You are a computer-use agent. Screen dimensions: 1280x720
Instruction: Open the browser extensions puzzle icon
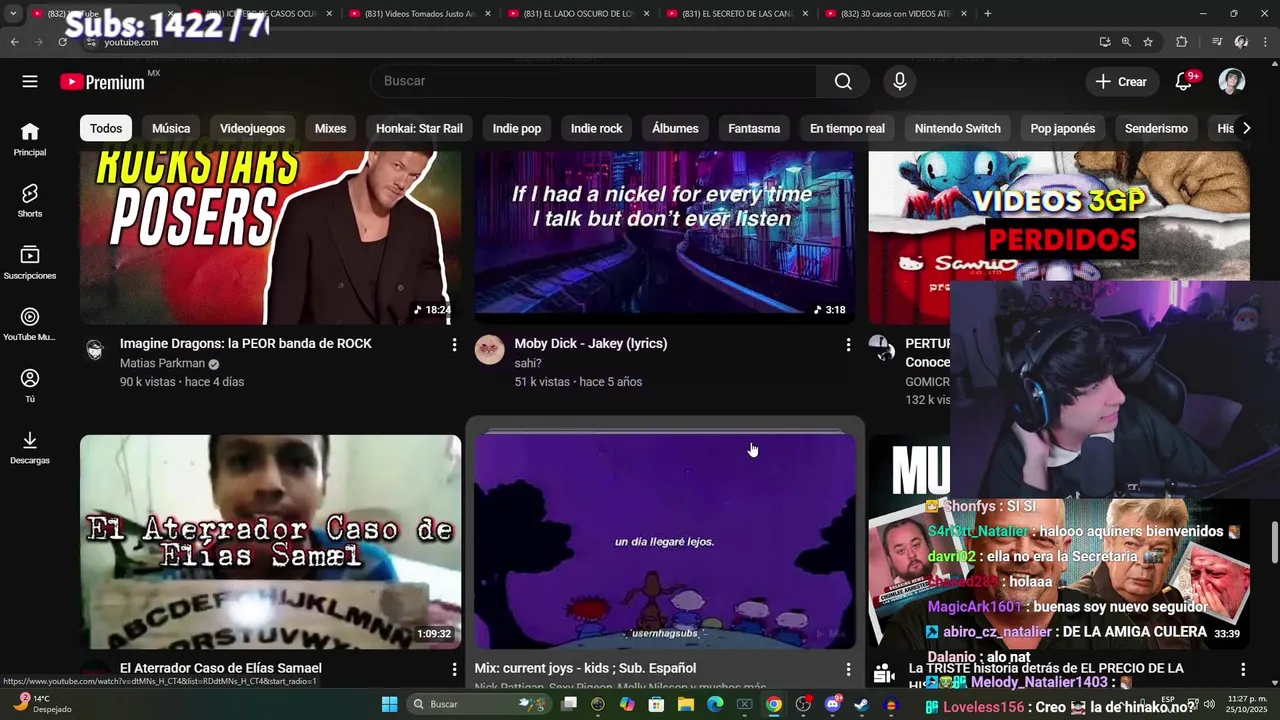tap(1181, 42)
